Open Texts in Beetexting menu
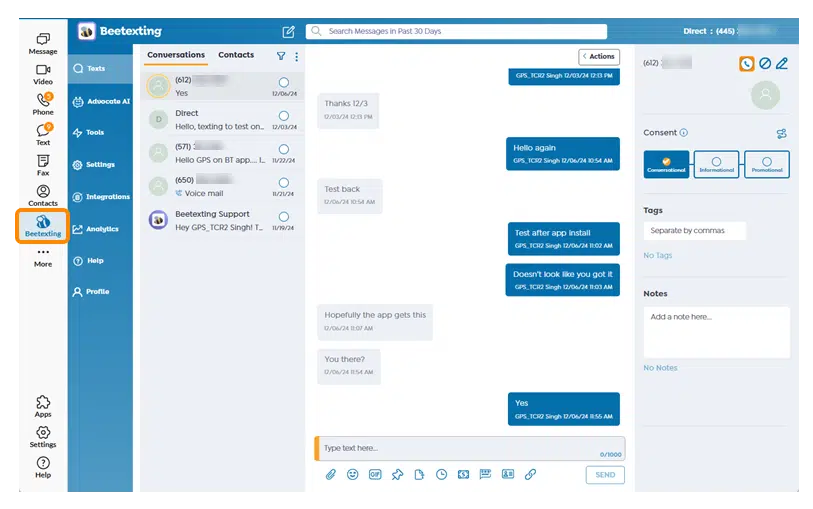The height and width of the screenshot is (509, 813). coord(100,68)
